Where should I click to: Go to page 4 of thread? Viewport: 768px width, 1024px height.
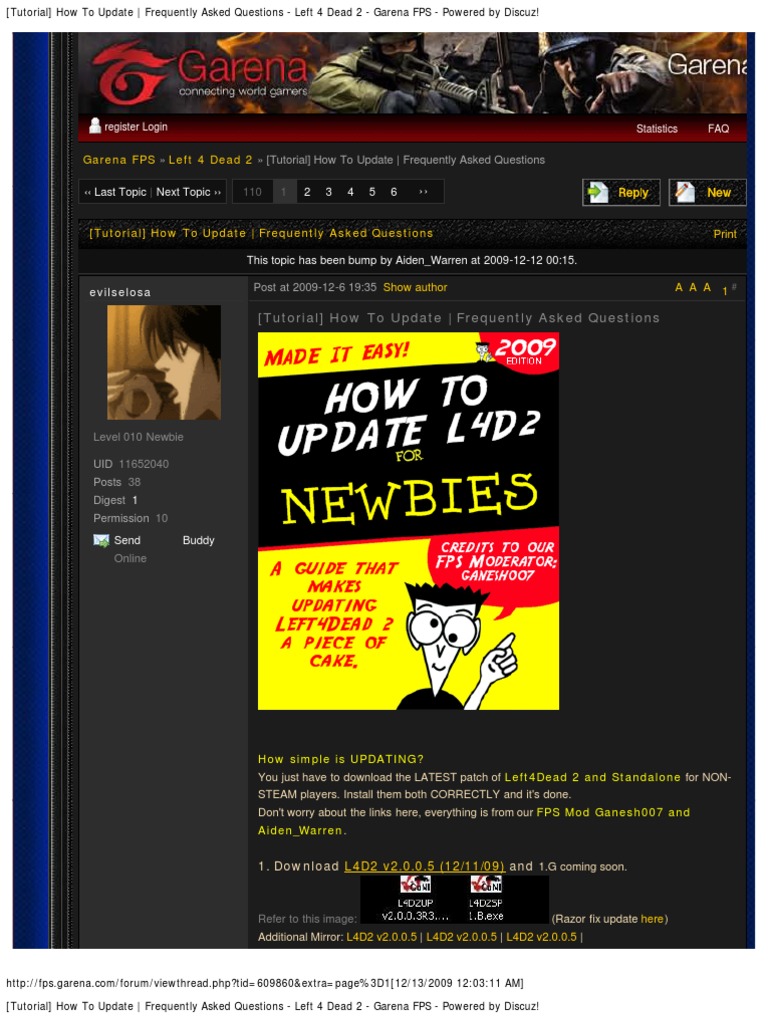[x=351, y=192]
